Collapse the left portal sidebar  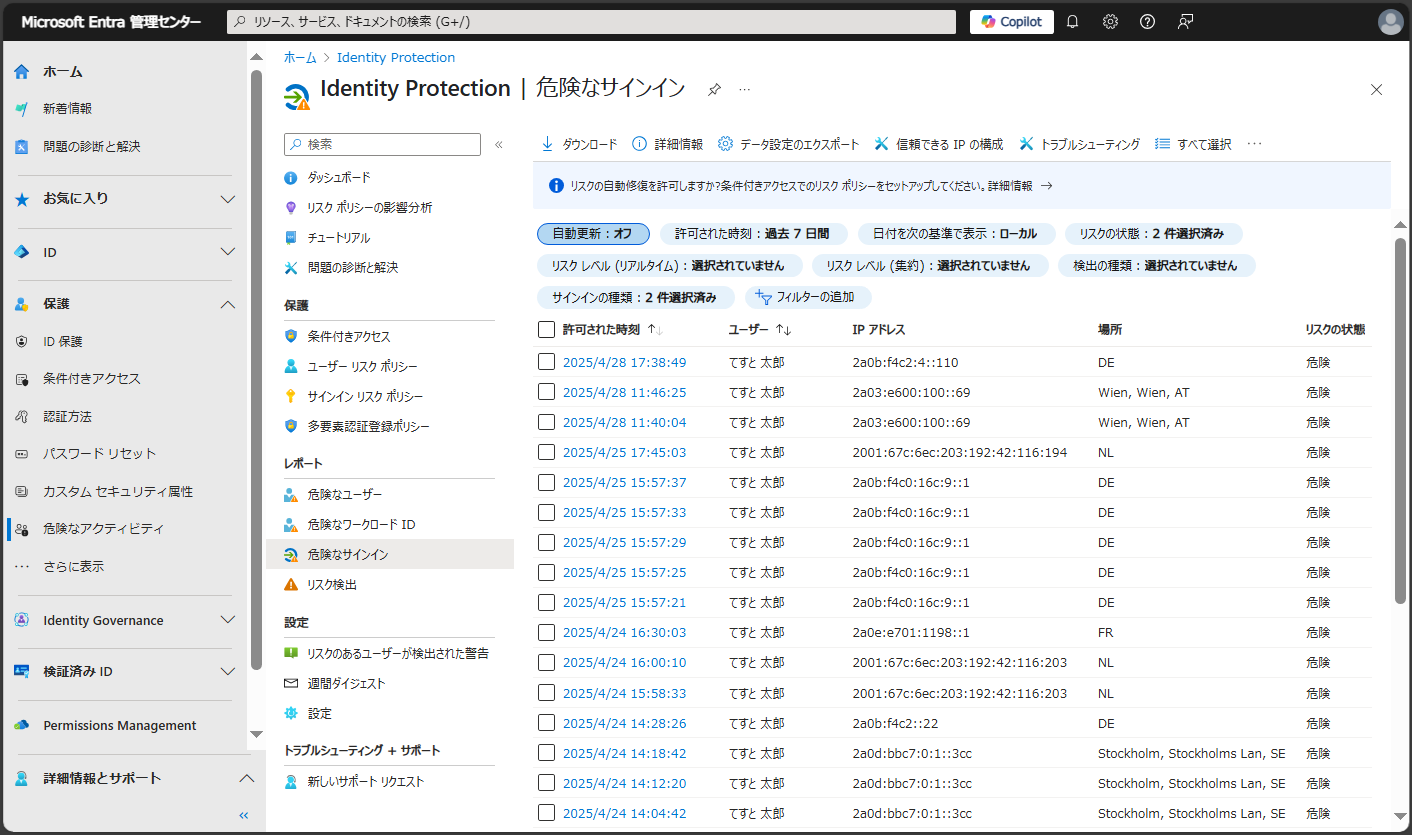[243, 815]
